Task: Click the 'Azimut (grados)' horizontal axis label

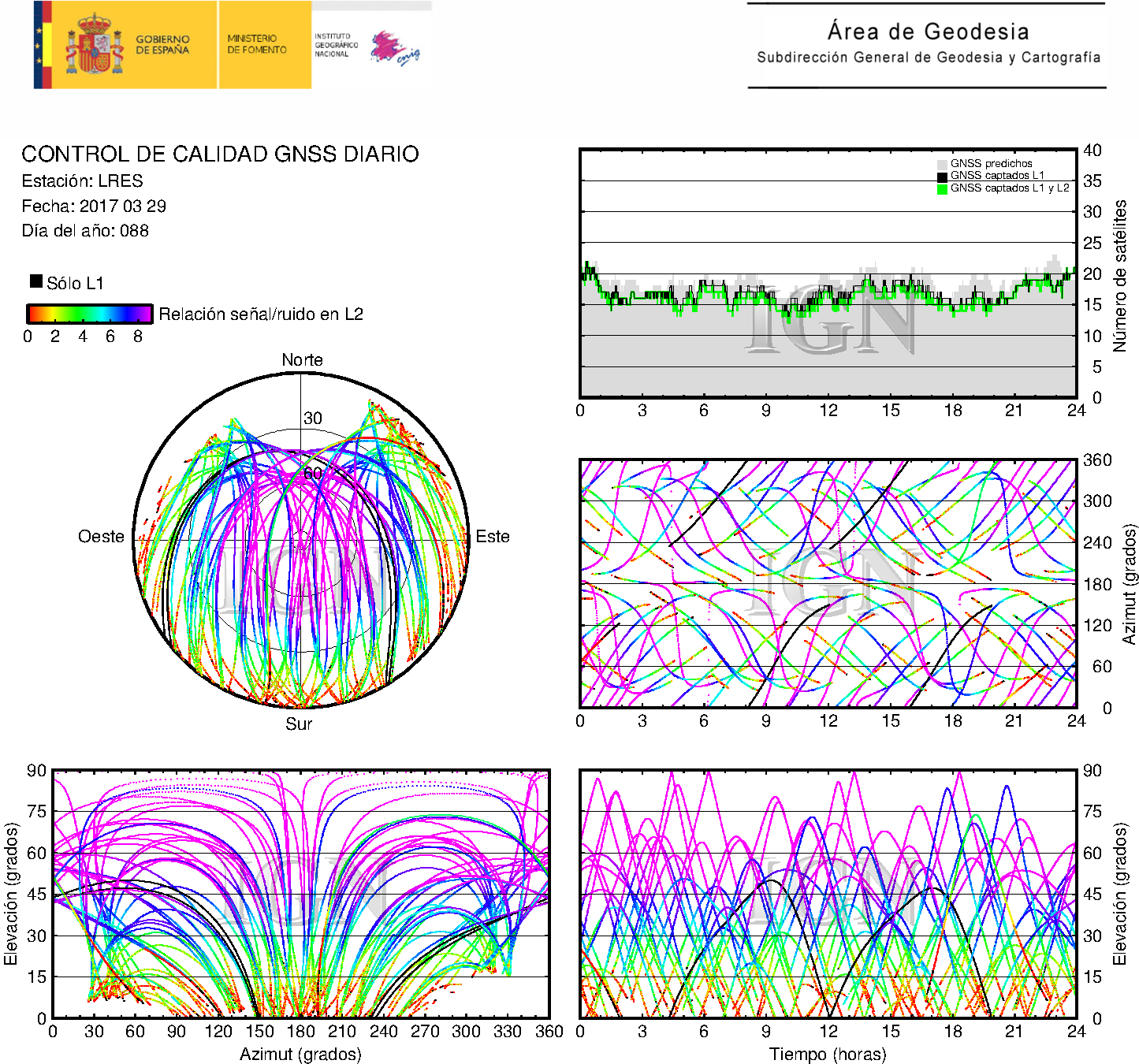Action: [300, 1054]
